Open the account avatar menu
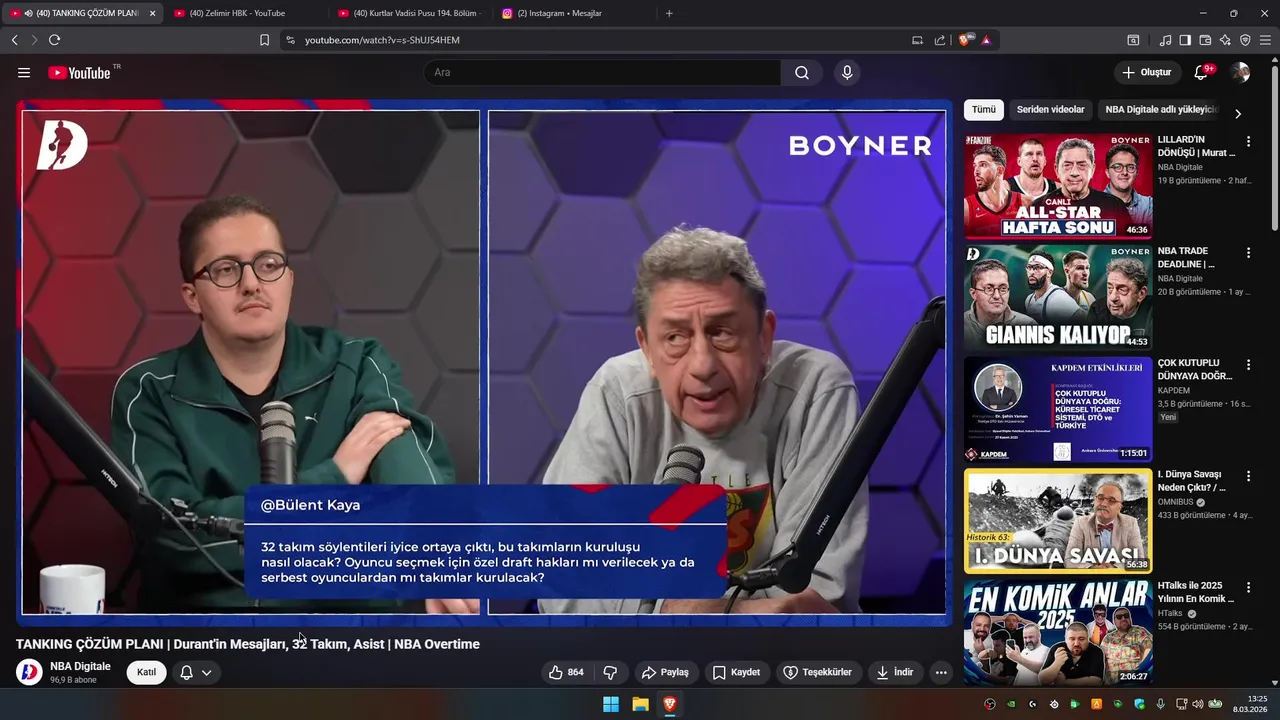The width and height of the screenshot is (1280, 720). [x=1240, y=73]
